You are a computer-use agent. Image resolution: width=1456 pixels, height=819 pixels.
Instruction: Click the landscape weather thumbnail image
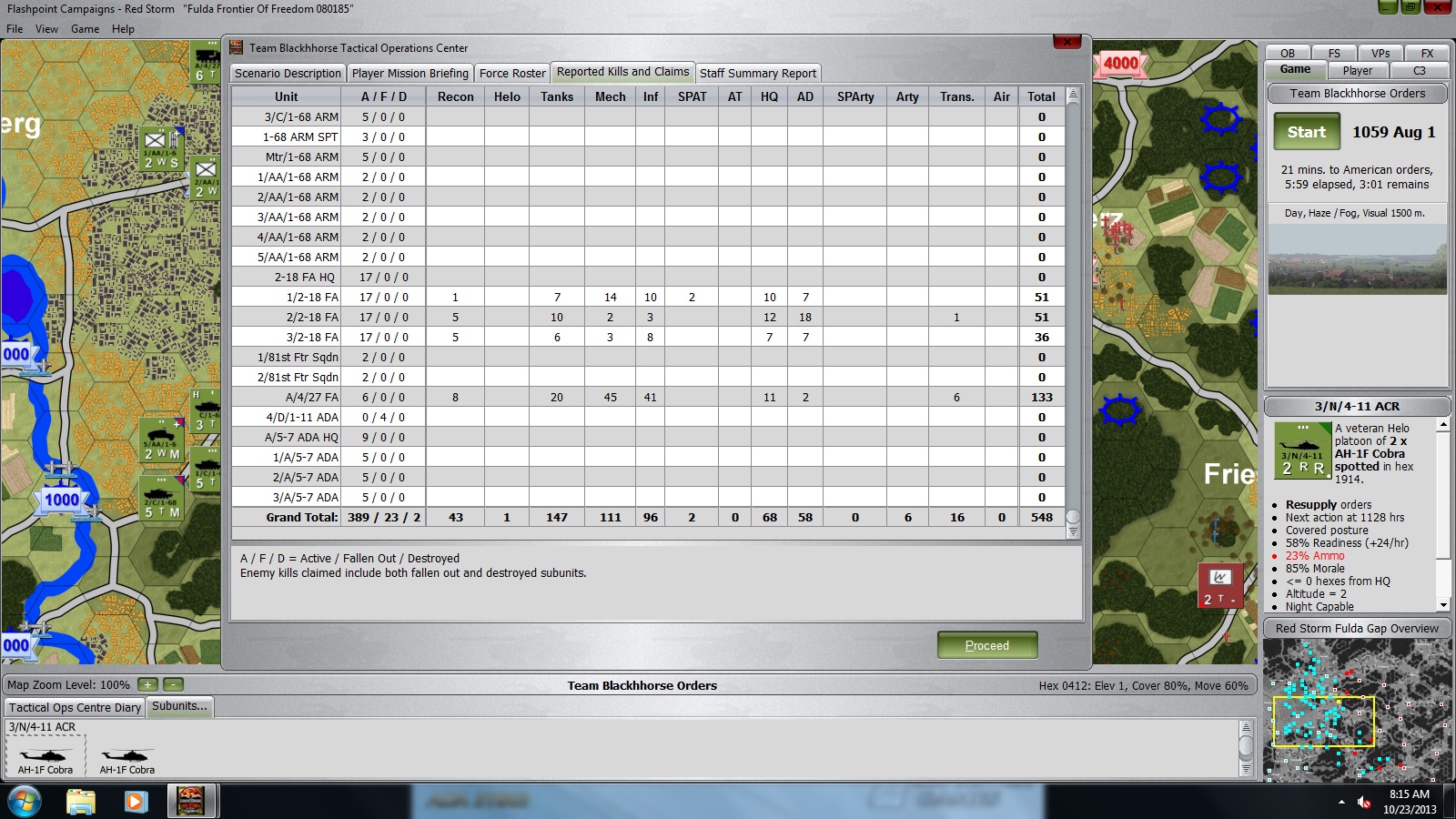click(1357, 259)
